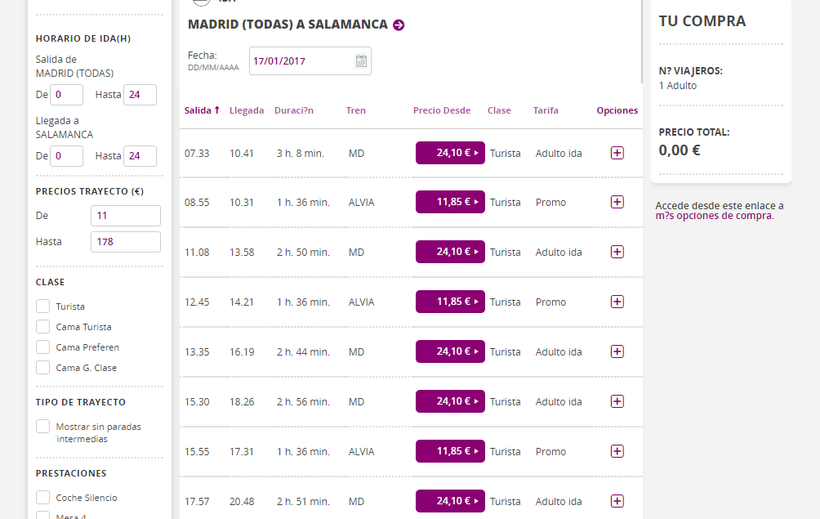Click arrow icon next to Madrid-Salamanca heading
Viewport: 820px width, 519px height.
(x=399, y=25)
